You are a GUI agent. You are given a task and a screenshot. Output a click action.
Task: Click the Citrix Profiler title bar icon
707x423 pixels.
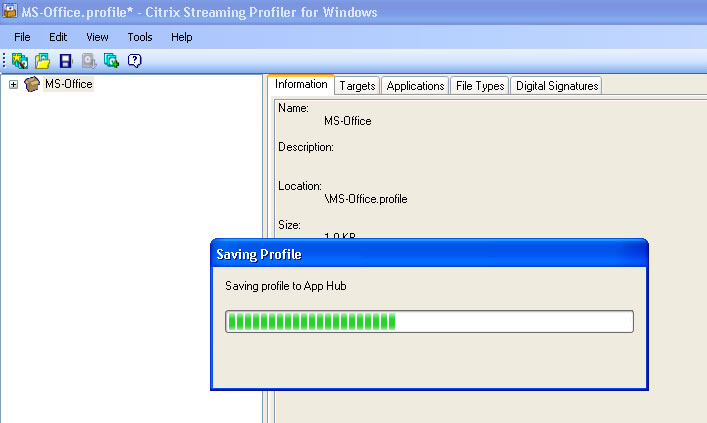[9, 11]
